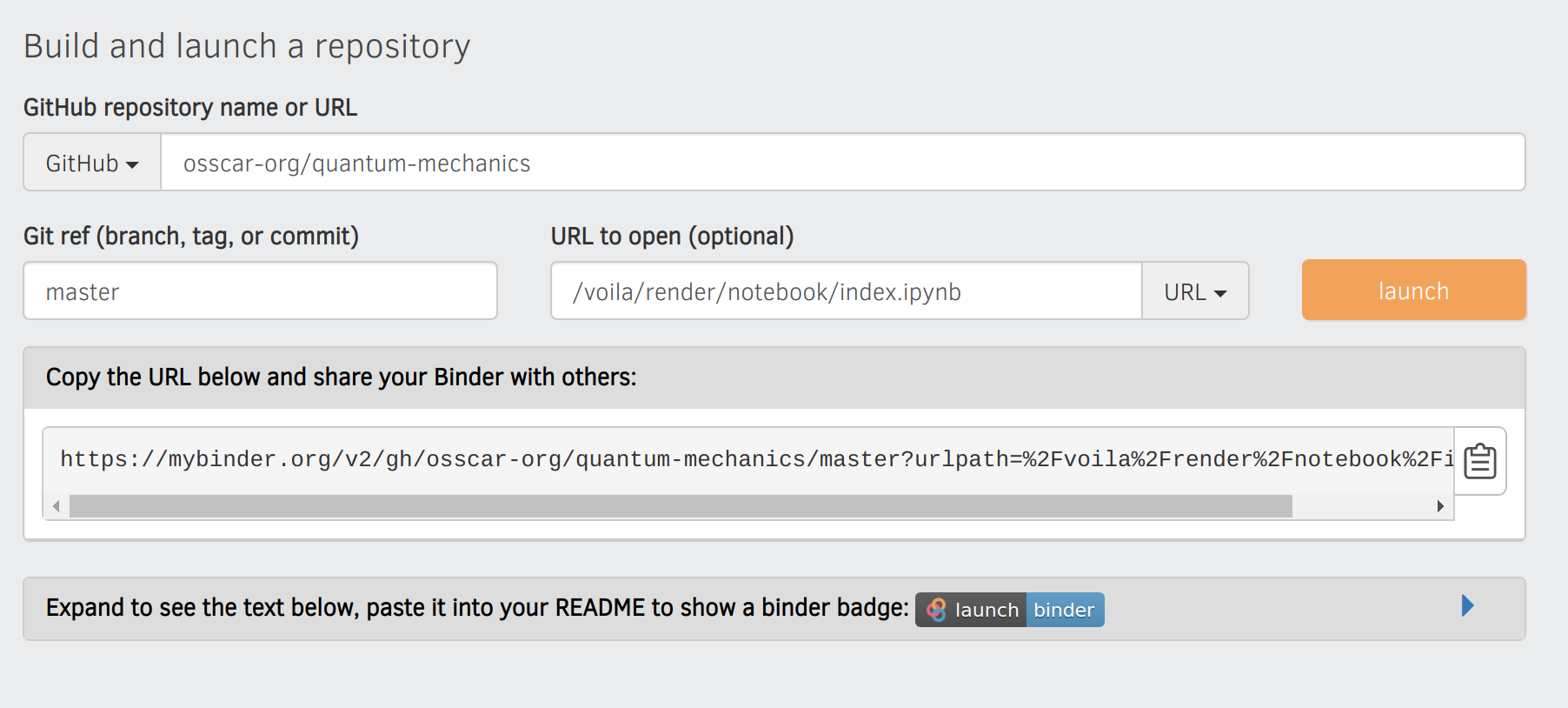Click the left scroll arrow under the share URL
This screenshot has width=1568, height=708.
coord(56,506)
